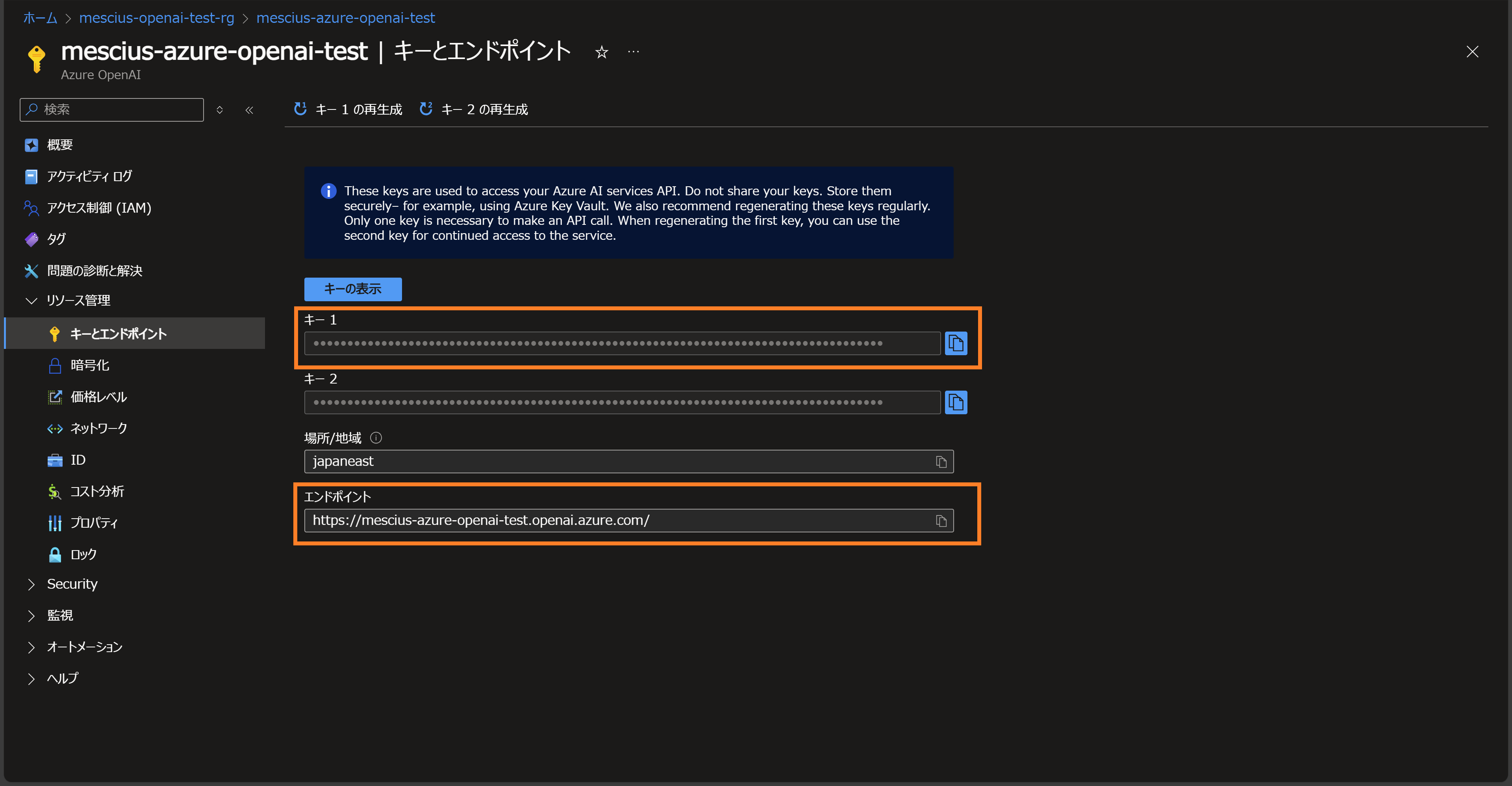1512x786 pixels.
Task: Copy the japaneast location value
Action: pos(941,462)
